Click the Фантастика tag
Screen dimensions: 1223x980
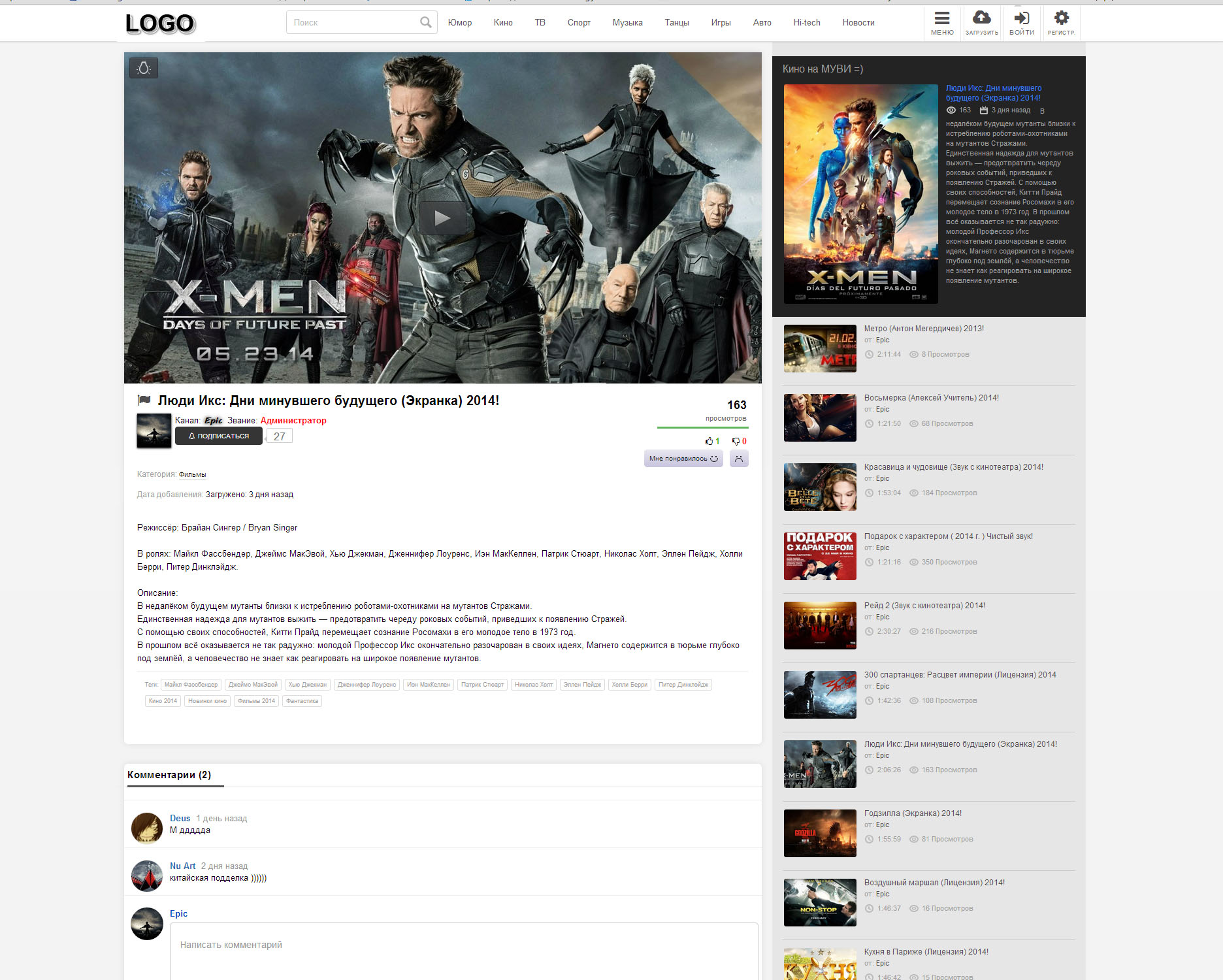pos(302,701)
